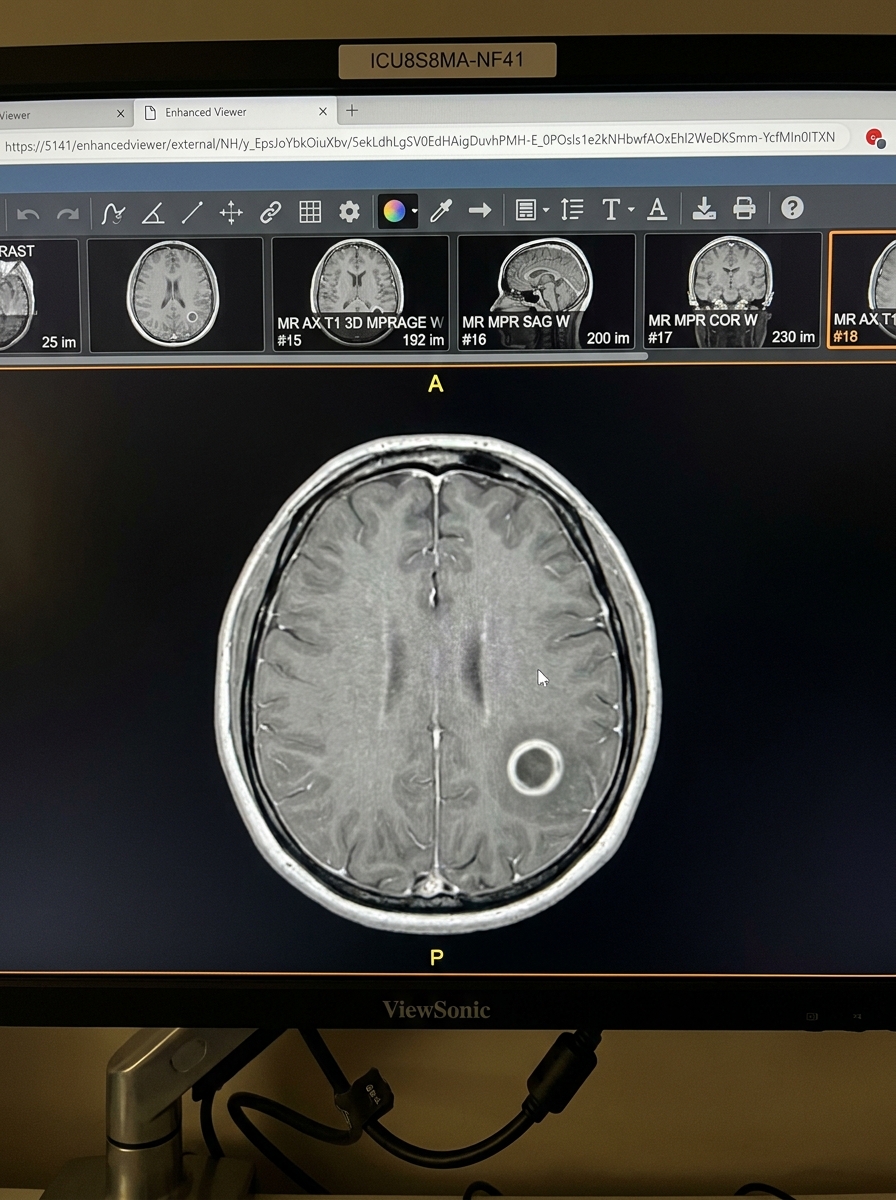Open help via the question mark icon
The height and width of the screenshot is (1200, 896).
click(x=792, y=207)
